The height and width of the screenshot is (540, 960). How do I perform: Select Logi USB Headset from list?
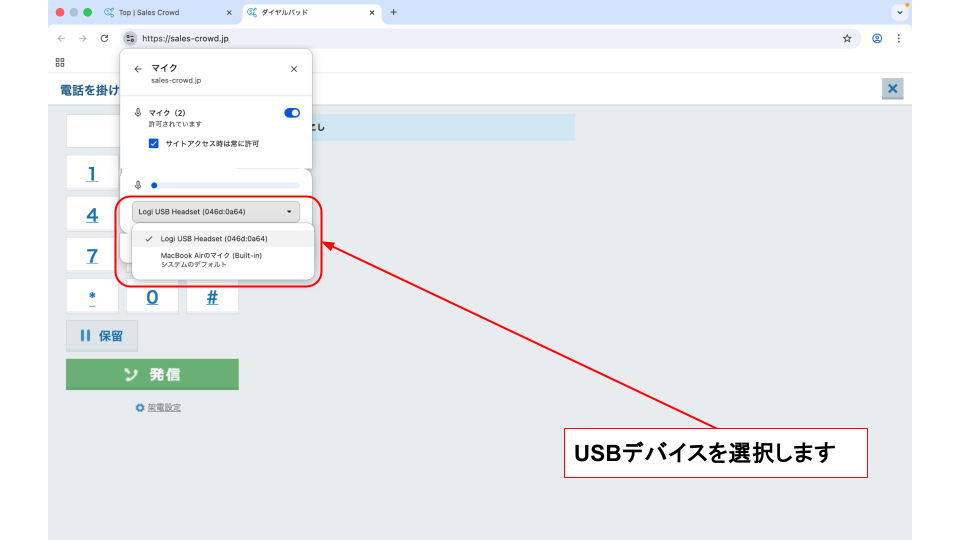coord(214,239)
